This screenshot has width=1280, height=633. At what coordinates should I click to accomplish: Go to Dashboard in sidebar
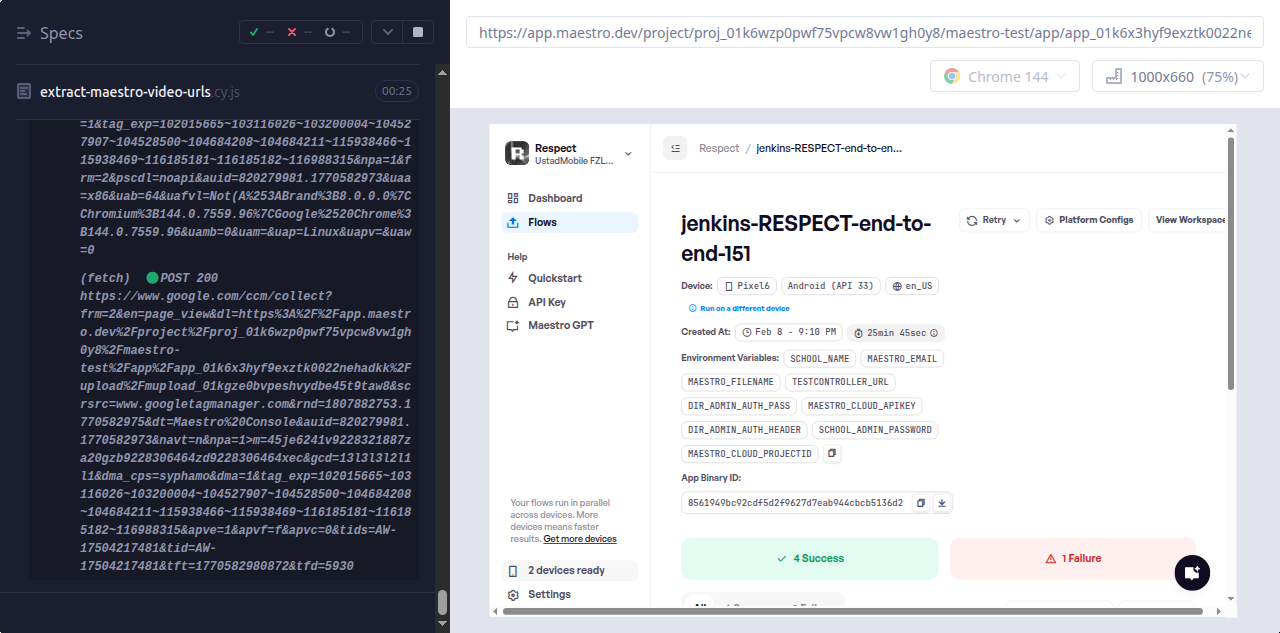(554, 198)
